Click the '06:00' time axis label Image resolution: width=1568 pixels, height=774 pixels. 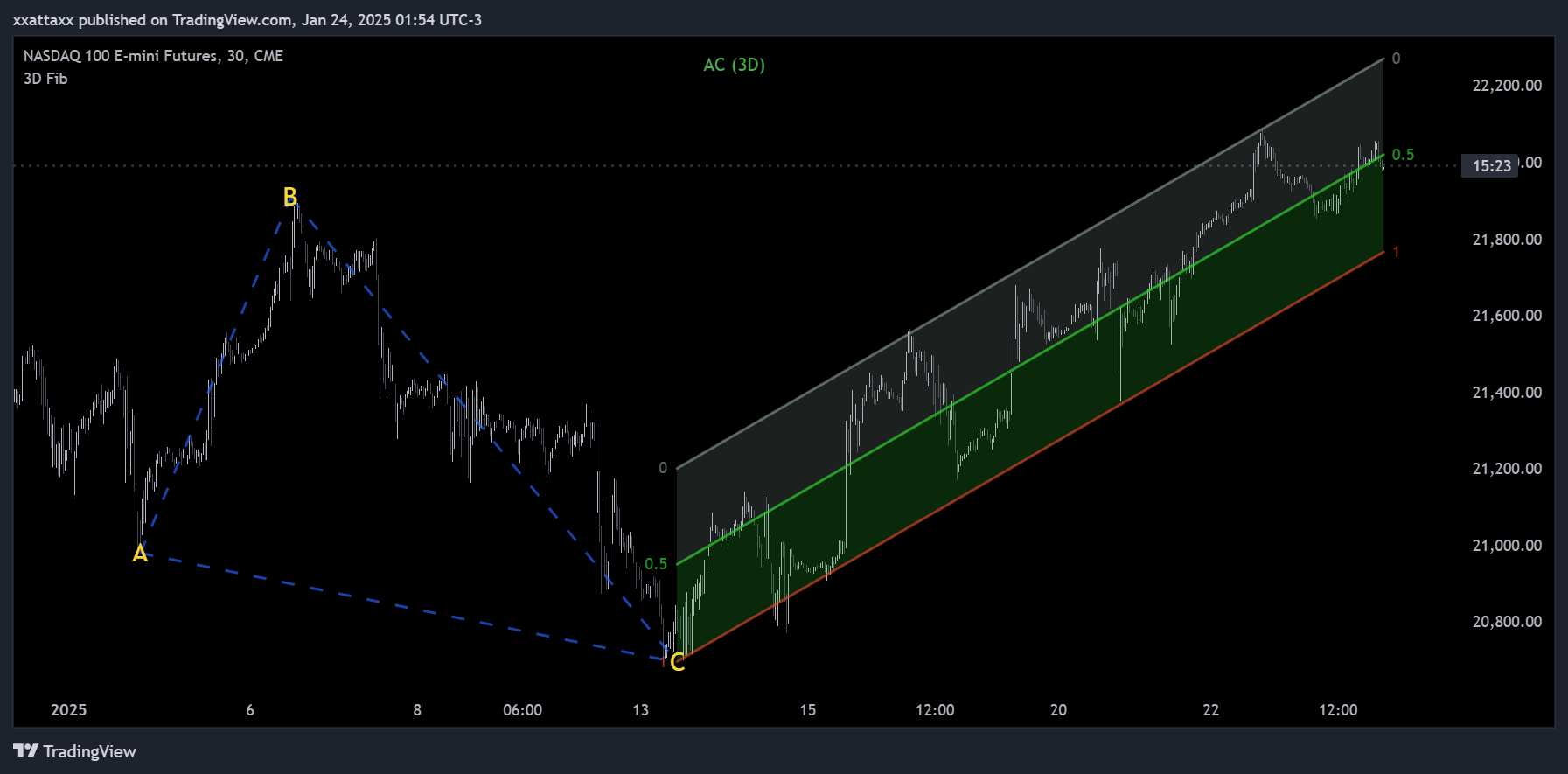click(x=522, y=710)
